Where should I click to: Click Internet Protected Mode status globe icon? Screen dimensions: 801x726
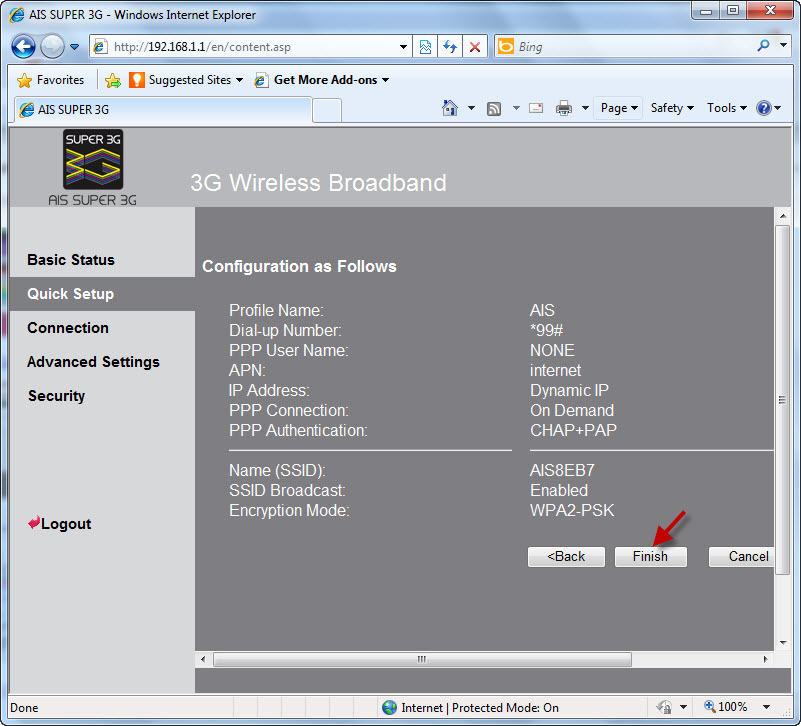point(389,708)
